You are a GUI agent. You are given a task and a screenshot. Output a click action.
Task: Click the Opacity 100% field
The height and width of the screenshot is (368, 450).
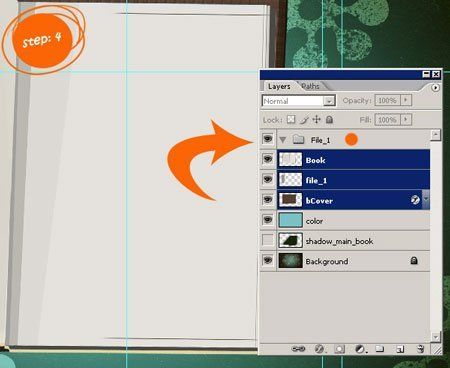pos(388,100)
